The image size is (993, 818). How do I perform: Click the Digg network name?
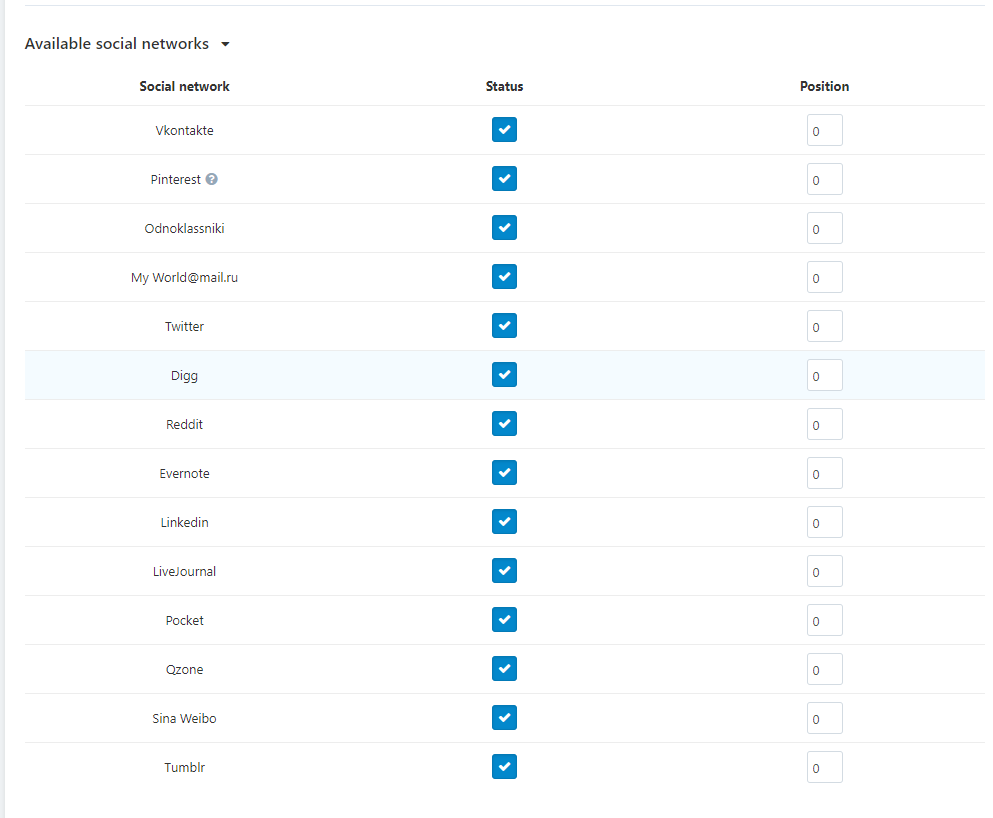point(184,376)
